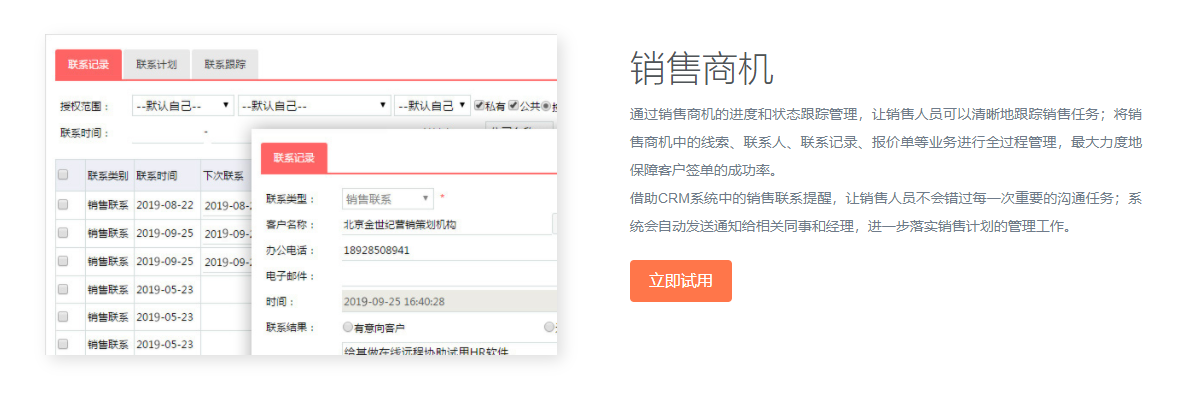This screenshot has width=1183, height=393.
Task: Switch to the 联系跟踪 tab
Action: pyautogui.click(x=225, y=65)
